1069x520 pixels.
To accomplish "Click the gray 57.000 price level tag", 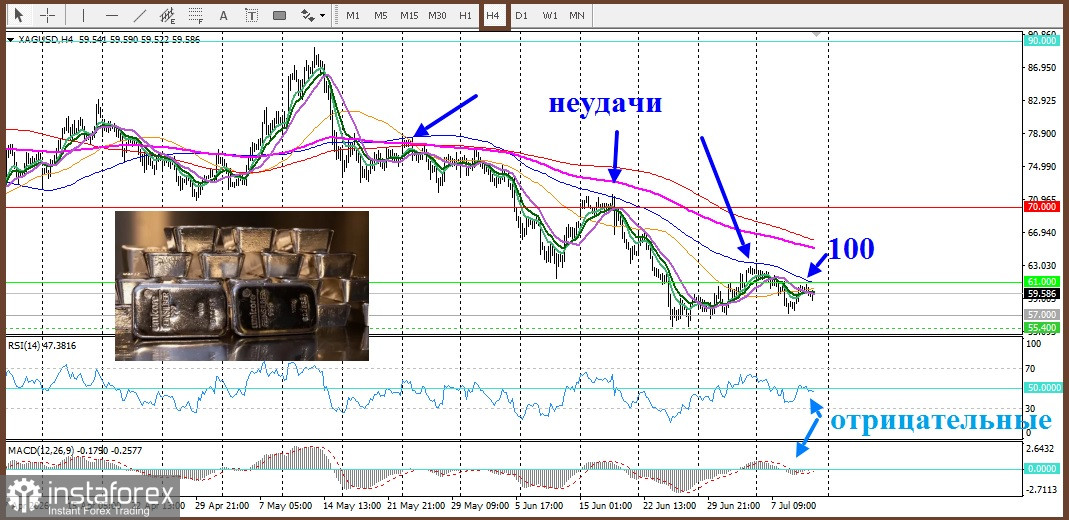I will (x=1042, y=316).
